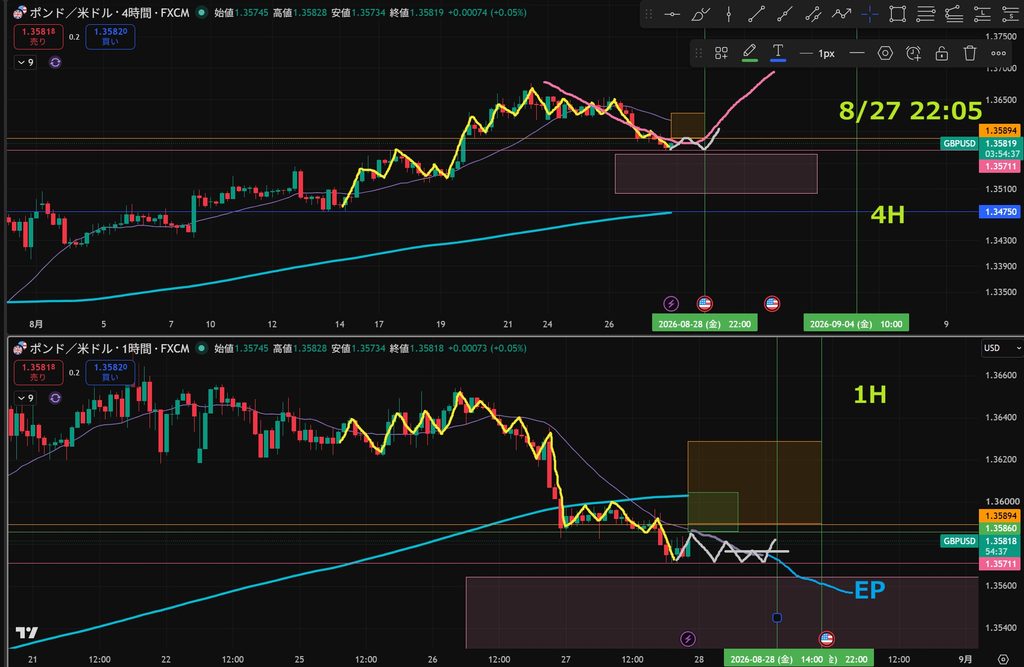Select the horizontal line drawing tool
This screenshot has height=667, width=1024.
click(672, 14)
